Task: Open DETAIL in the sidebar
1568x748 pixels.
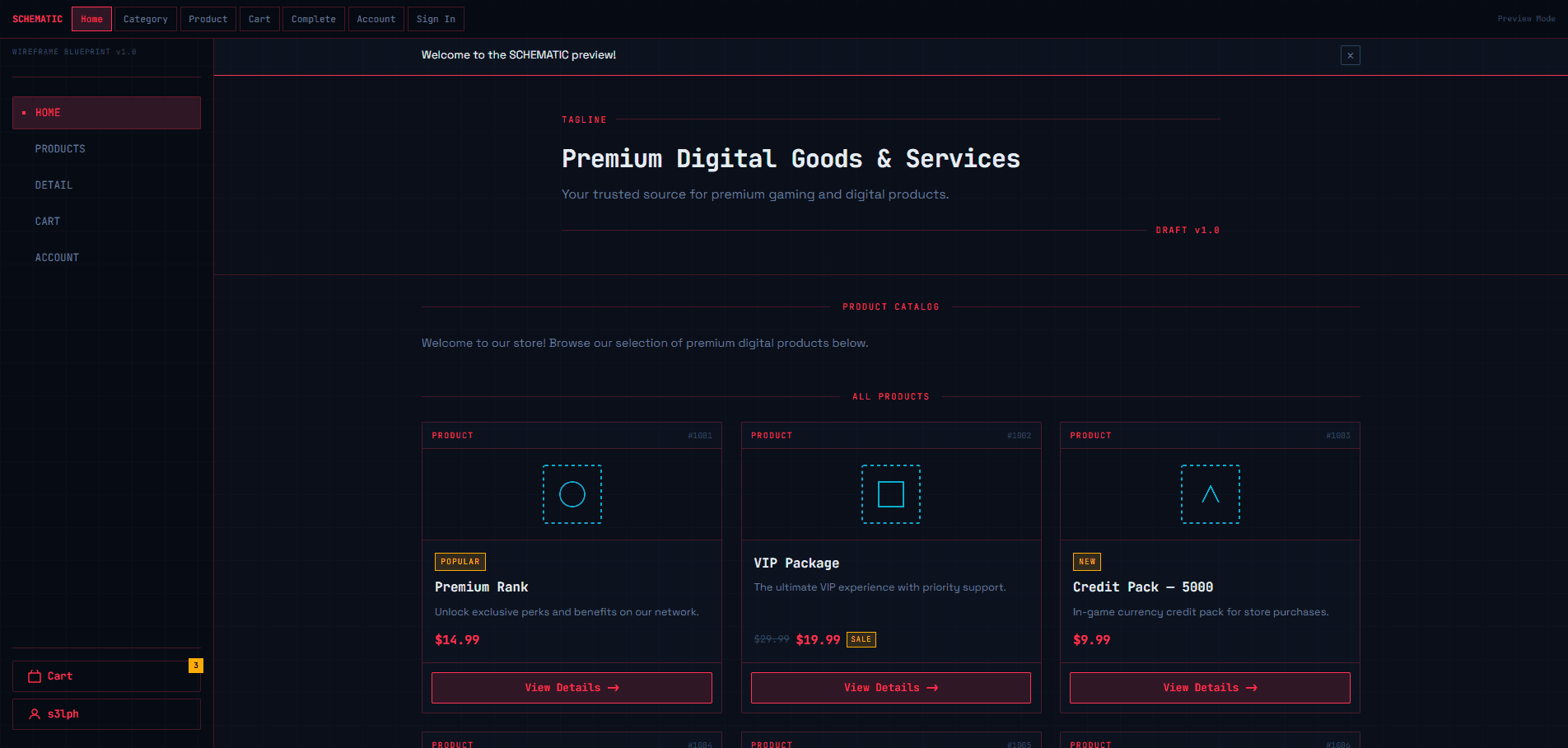Action: tap(106, 185)
